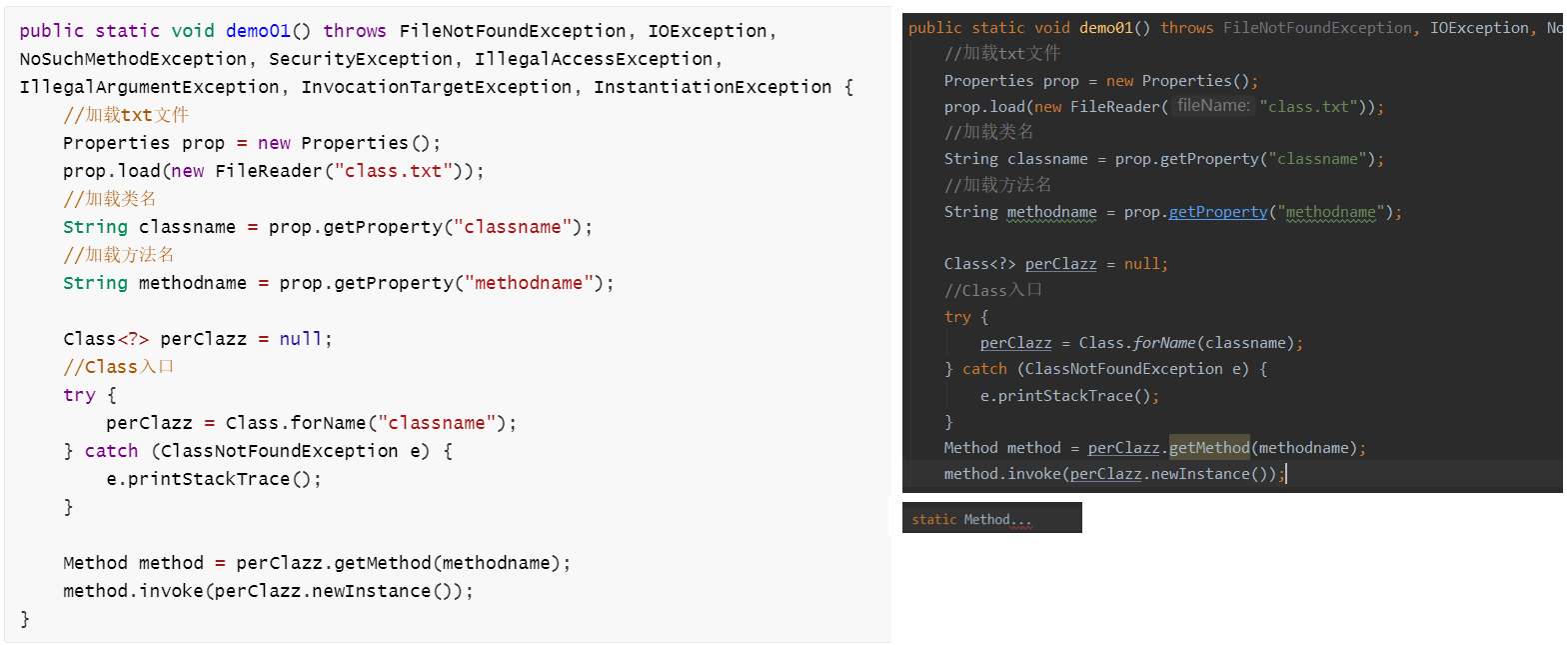The image size is (1568, 645).
Task: Click NoSuchMethodException in the light code snippet
Action: click(x=133, y=59)
